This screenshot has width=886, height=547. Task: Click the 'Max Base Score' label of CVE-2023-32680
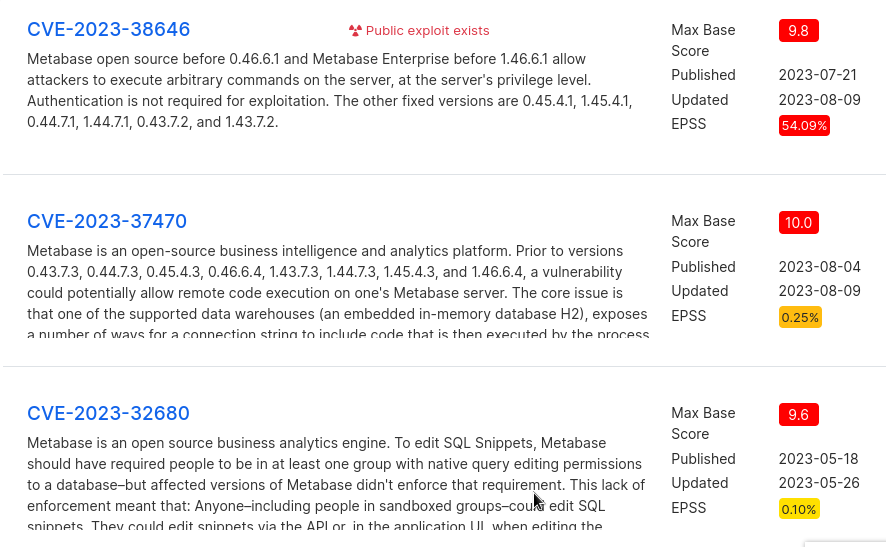[703, 423]
